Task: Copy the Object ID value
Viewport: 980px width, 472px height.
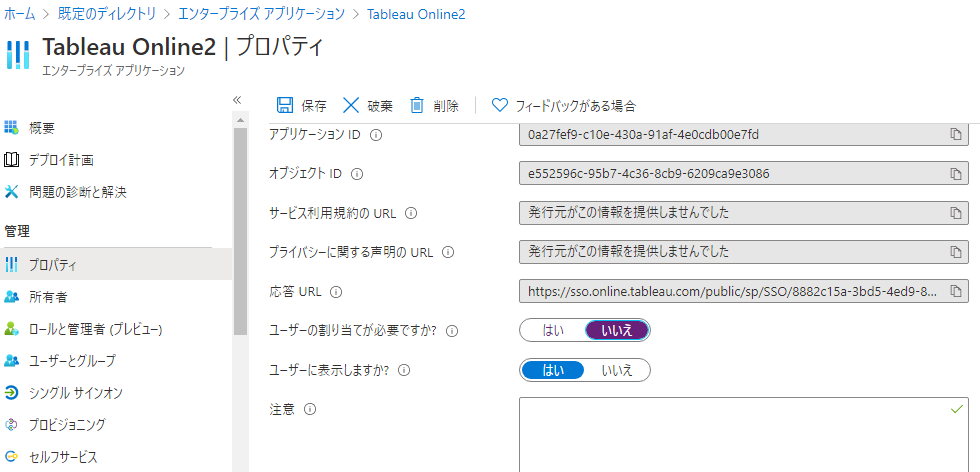Action: [x=955, y=174]
